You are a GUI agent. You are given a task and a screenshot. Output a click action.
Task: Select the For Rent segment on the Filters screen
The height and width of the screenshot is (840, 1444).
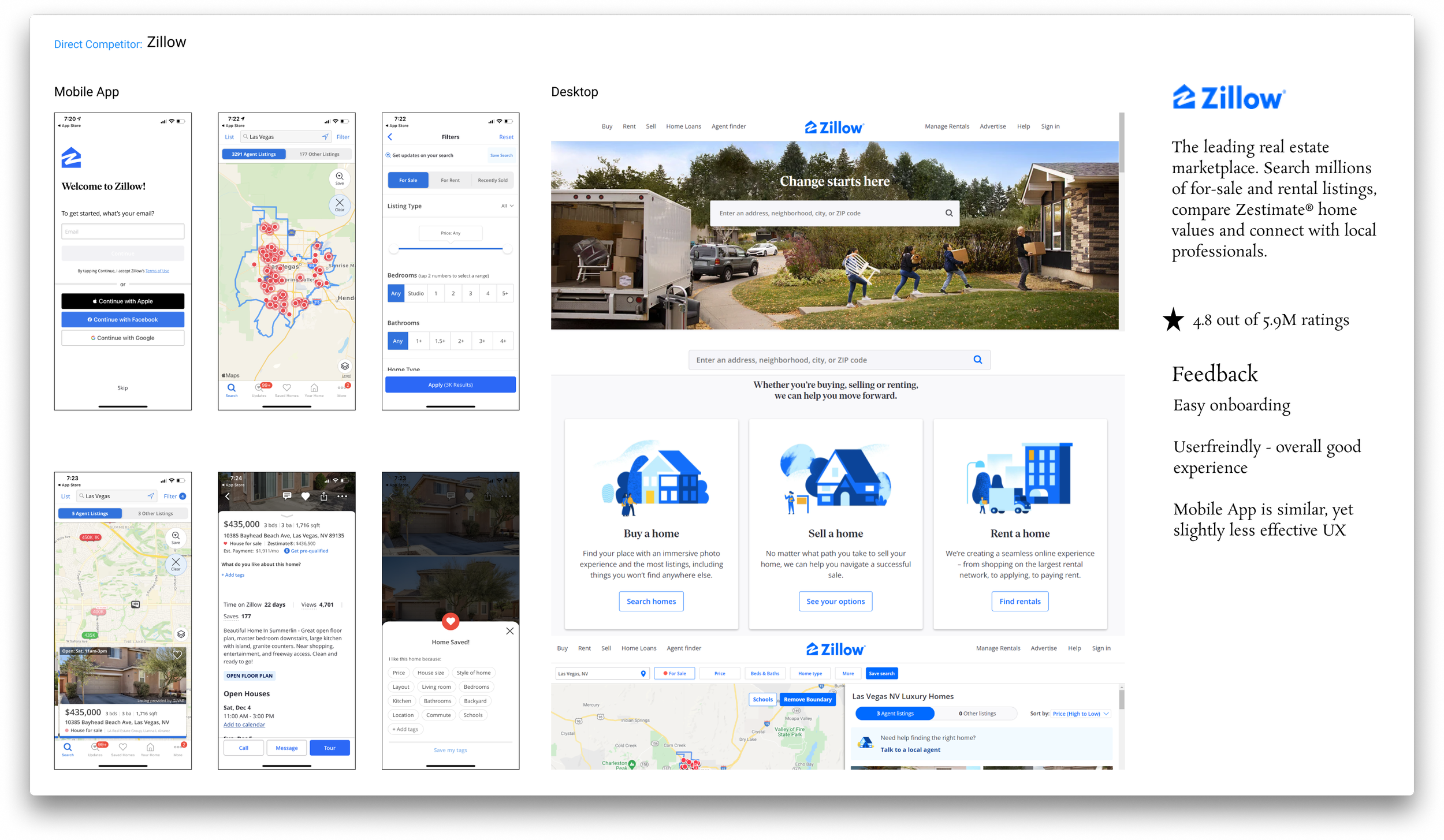(x=450, y=180)
